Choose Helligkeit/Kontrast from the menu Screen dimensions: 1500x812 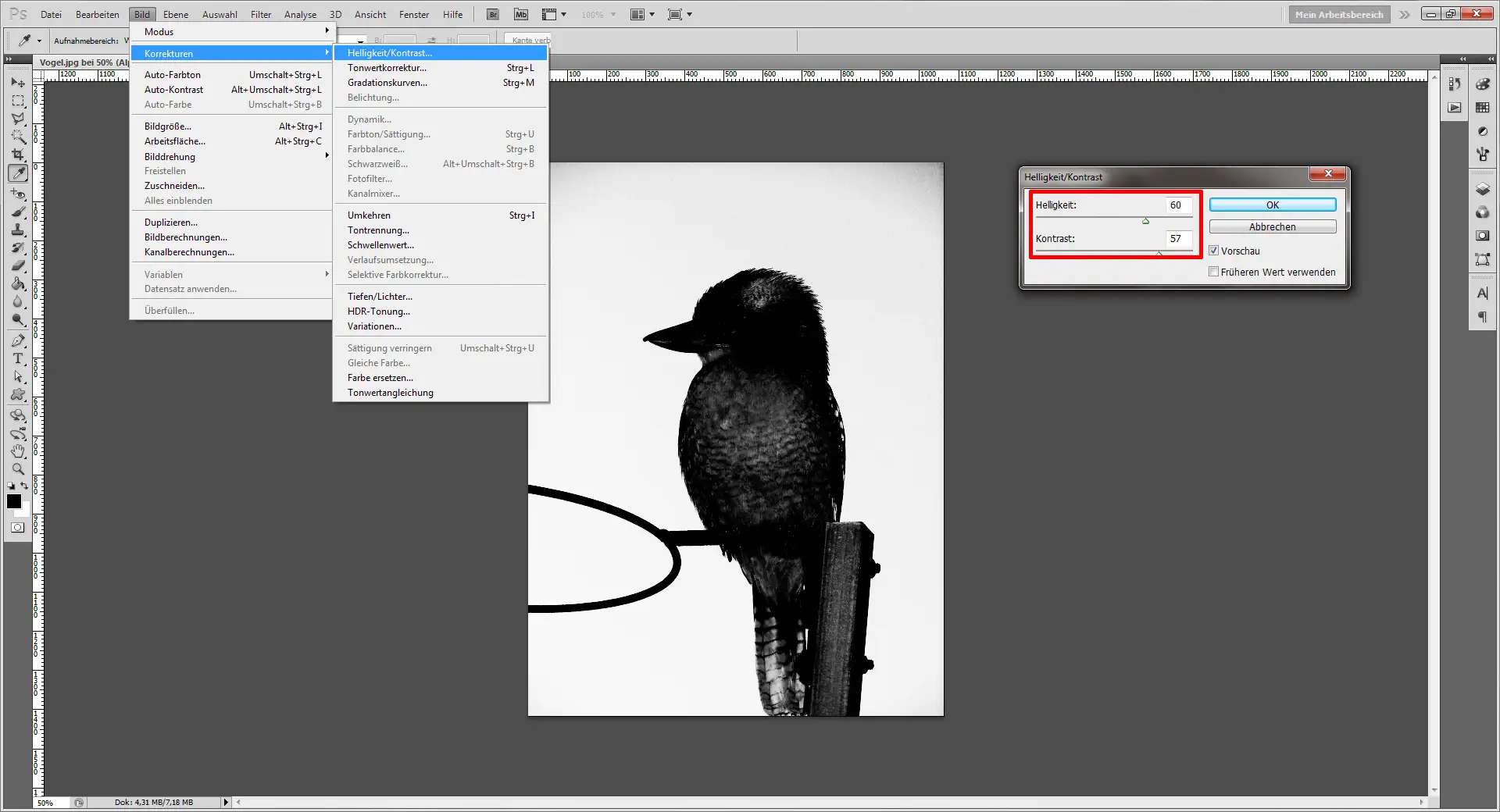click(391, 52)
